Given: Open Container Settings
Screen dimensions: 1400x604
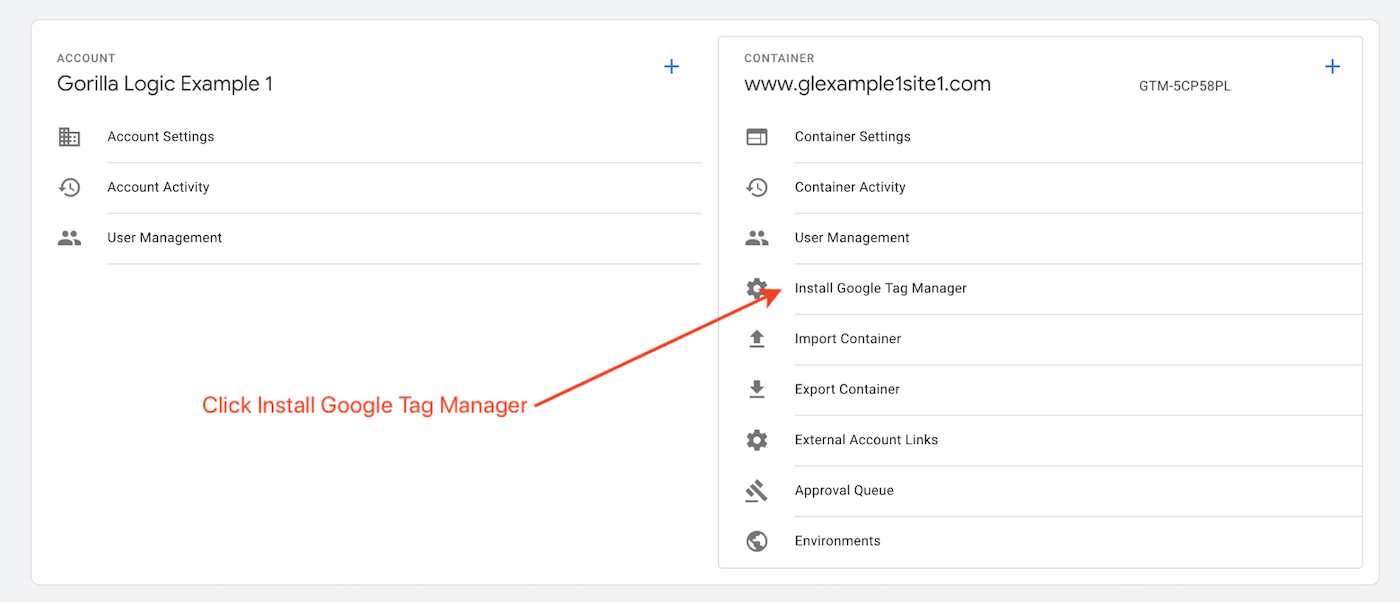Looking at the screenshot, I should point(853,137).
